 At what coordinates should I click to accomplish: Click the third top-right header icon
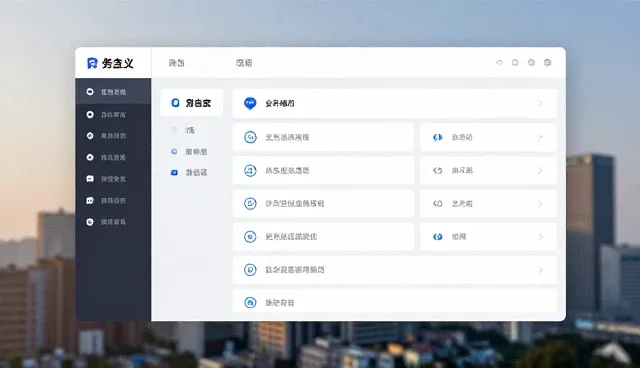pos(531,62)
